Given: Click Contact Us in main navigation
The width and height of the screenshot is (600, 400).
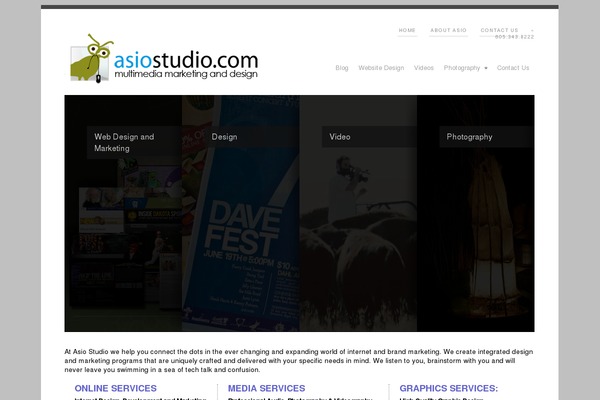Looking at the screenshot, I should (513, 68).
